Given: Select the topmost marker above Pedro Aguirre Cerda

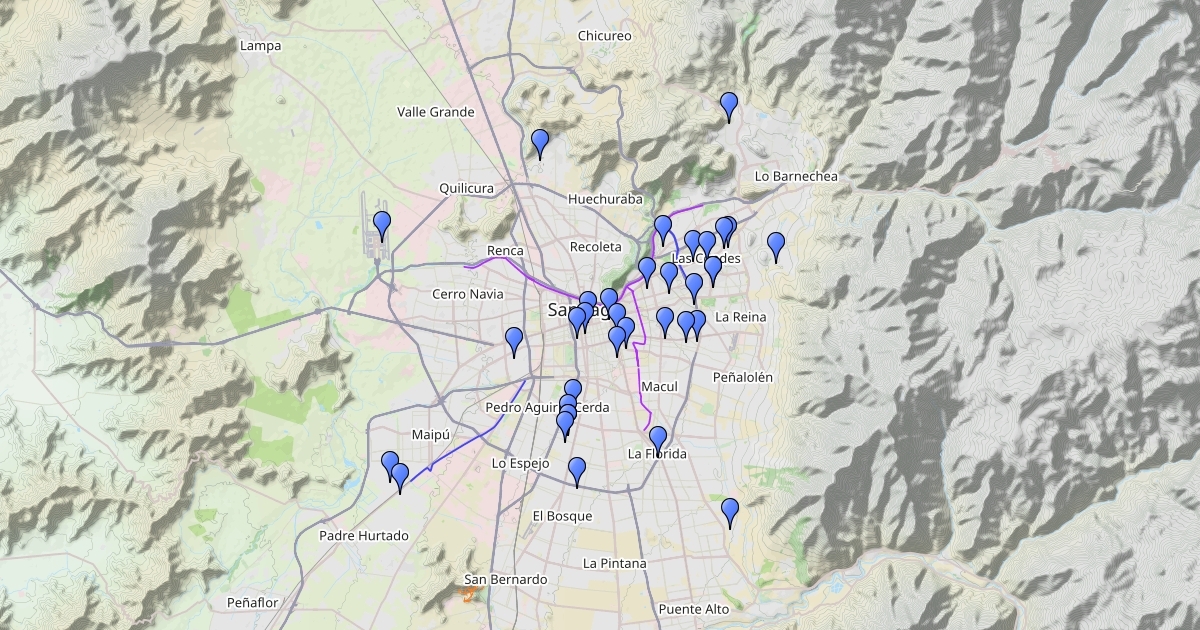Looking at the screenshot, I should click(572, 392).
